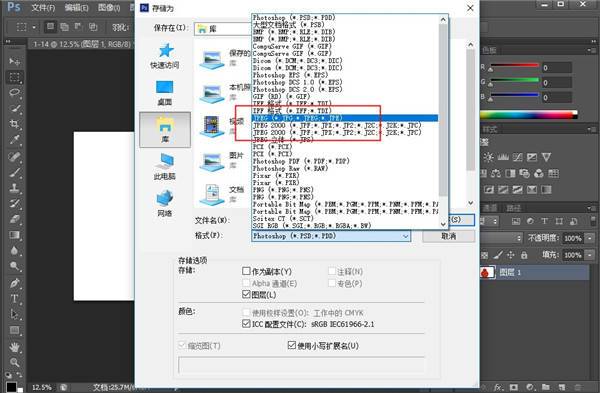The image size is (600, 393).
Task: Select the Zoom tool in toolbox
Action: pos(15,362)
